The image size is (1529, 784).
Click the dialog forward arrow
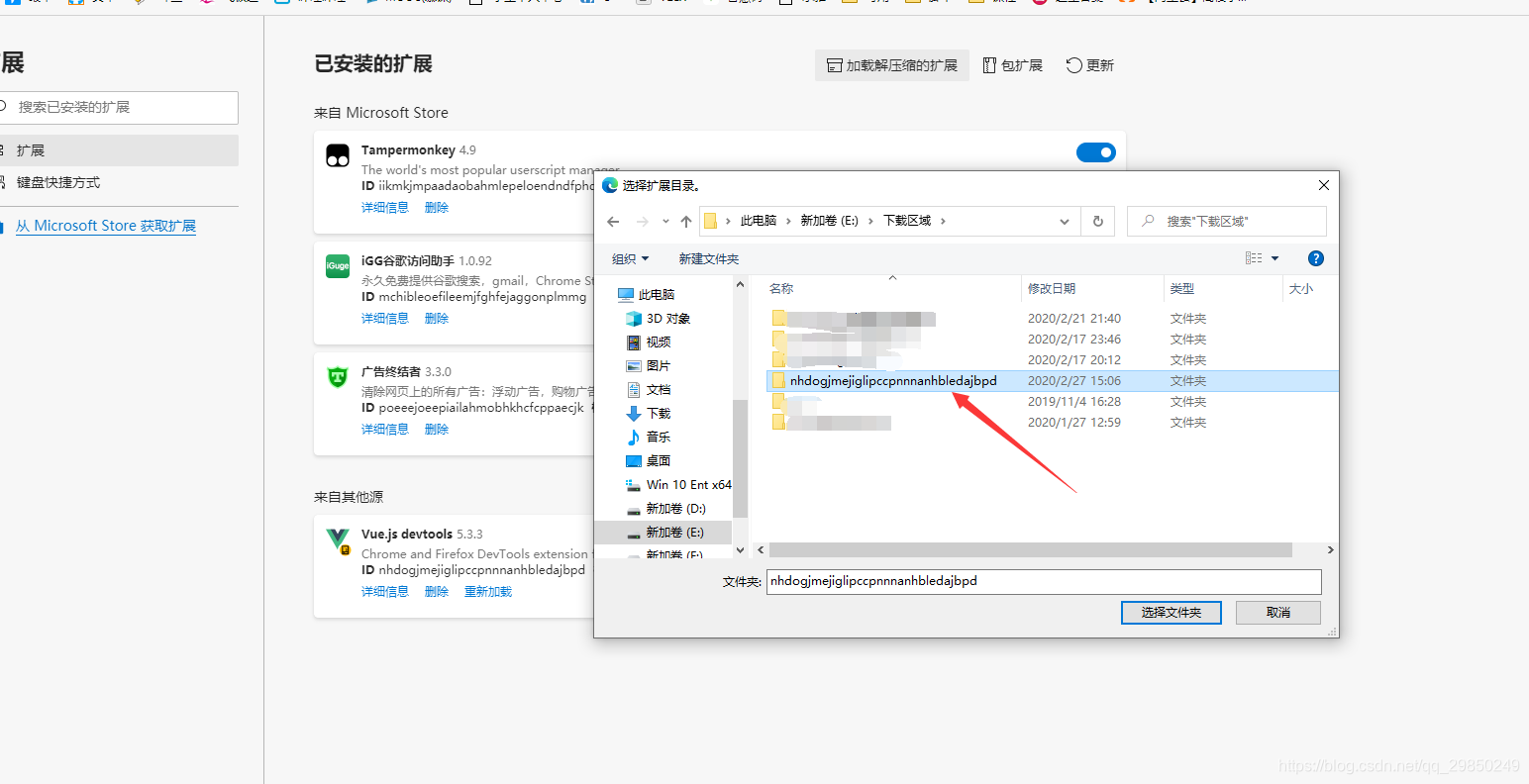tap(642, 221)
